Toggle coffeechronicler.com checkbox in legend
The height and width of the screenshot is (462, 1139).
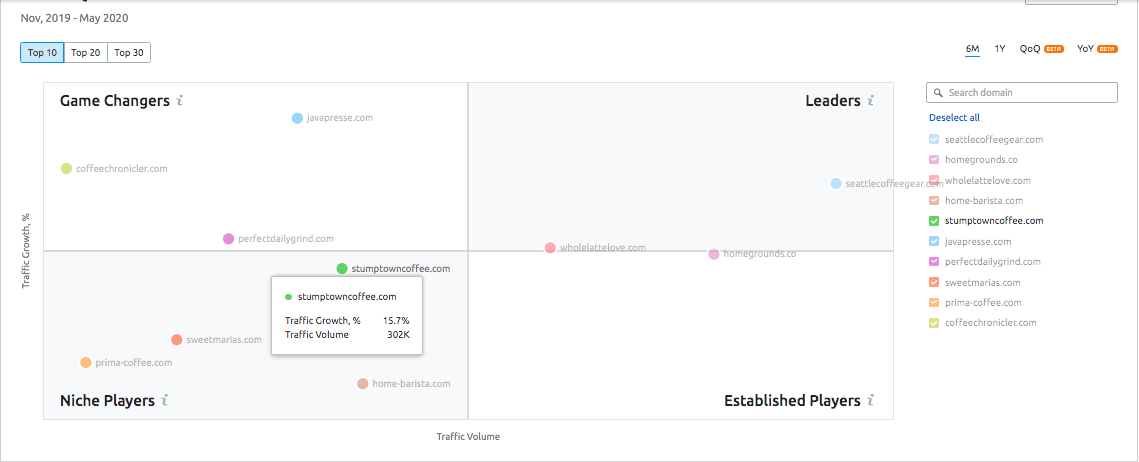(934, 323)
